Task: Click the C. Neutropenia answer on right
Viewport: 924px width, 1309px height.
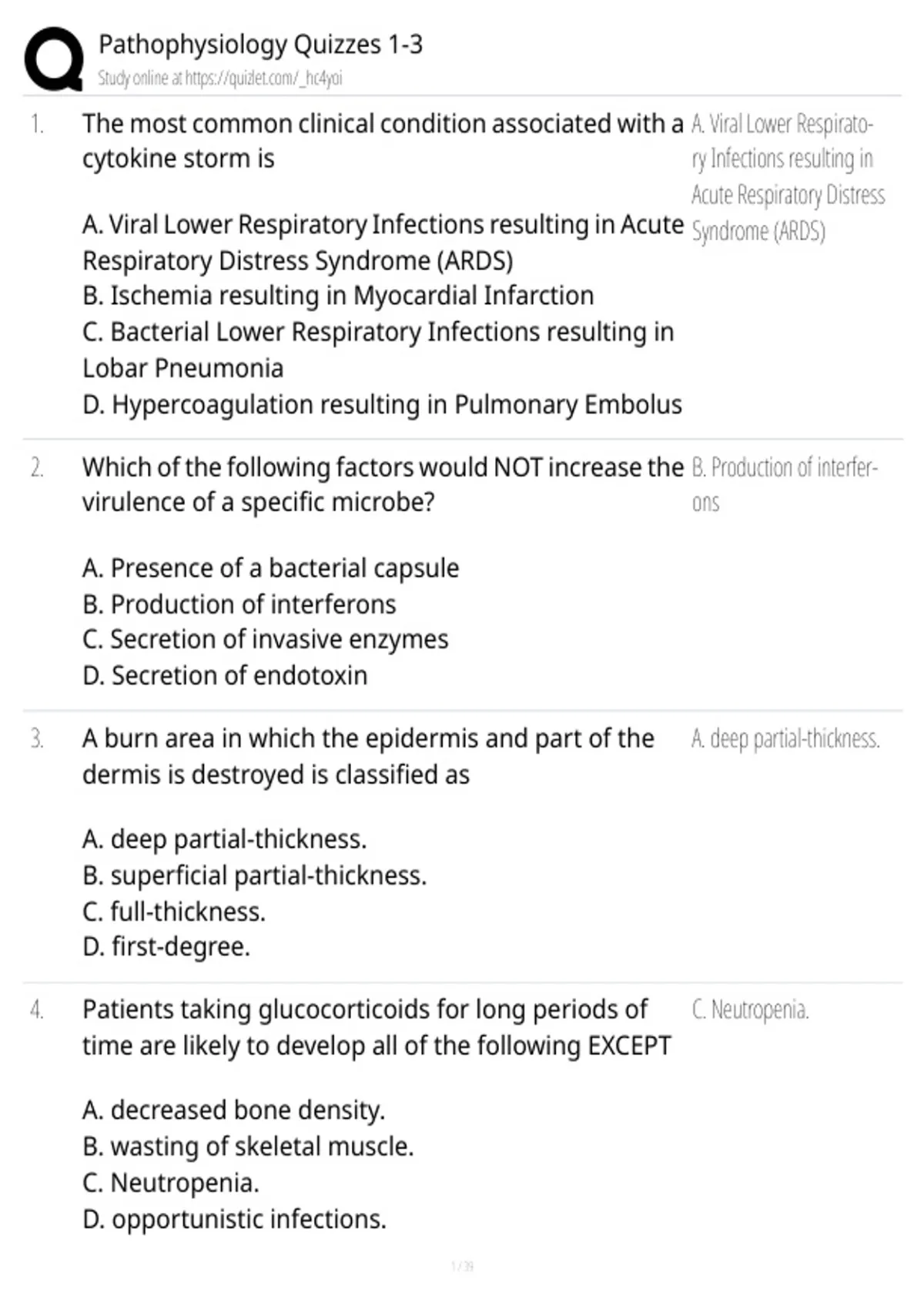Action: pos(750,1009)
